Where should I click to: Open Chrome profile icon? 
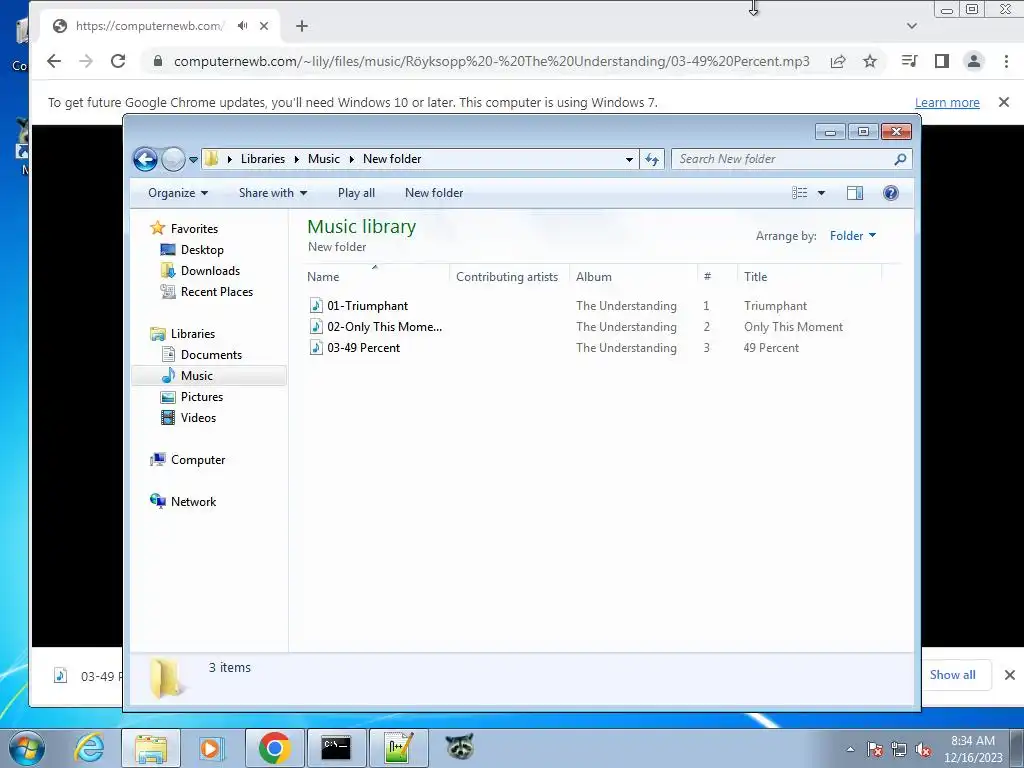974,61
